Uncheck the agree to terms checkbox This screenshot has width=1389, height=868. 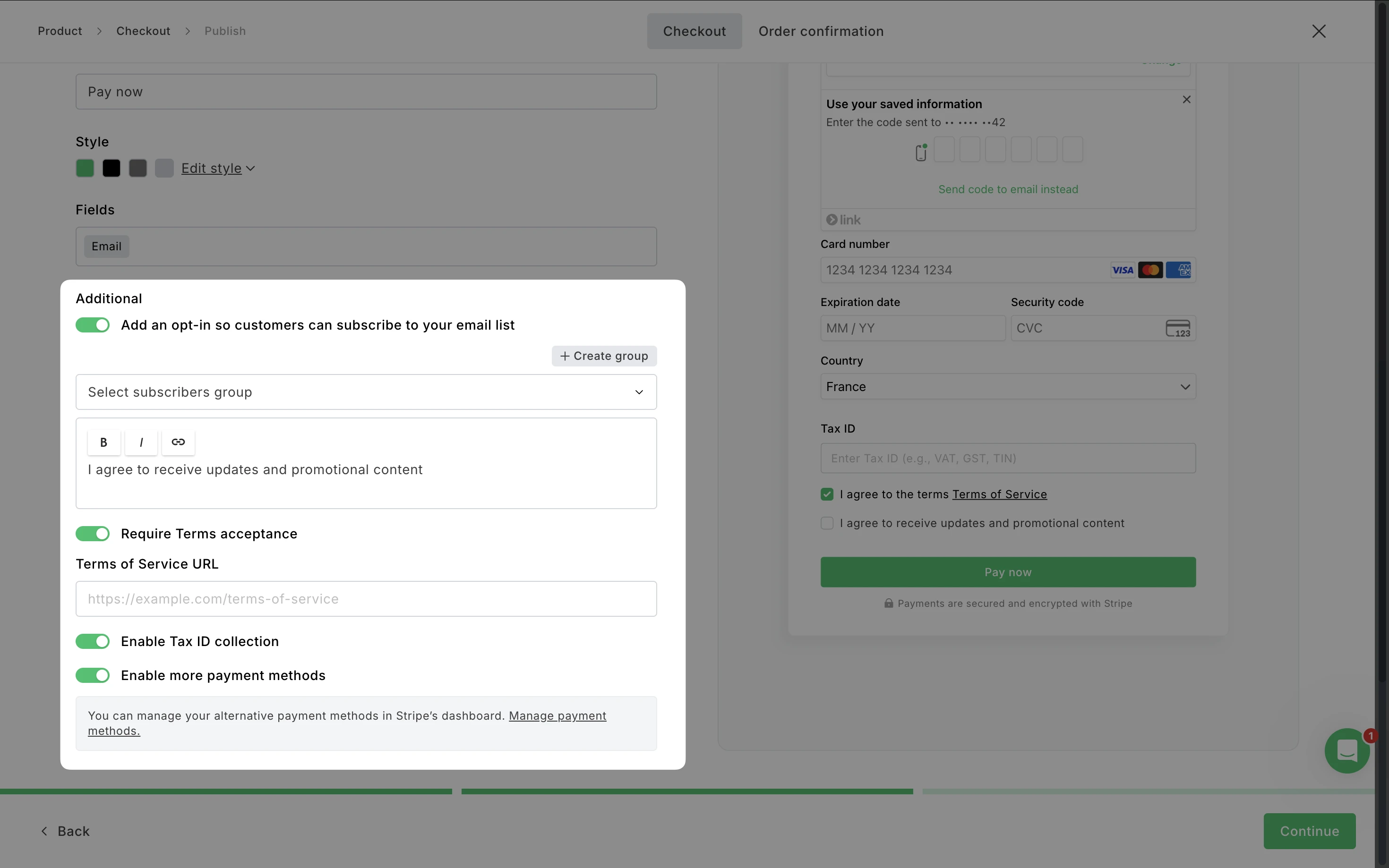pyautogui.click(x=827, y=494)
